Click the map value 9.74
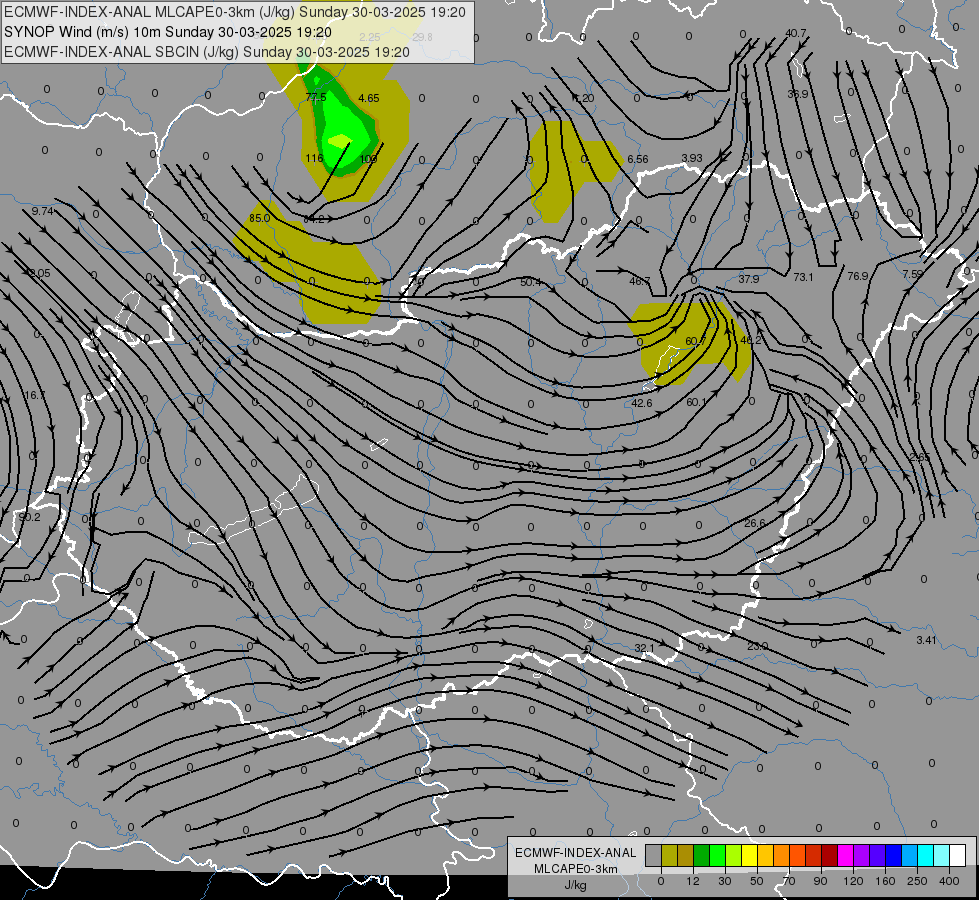The height and width of the screenshot is (900, 979). tap(42, 211)
